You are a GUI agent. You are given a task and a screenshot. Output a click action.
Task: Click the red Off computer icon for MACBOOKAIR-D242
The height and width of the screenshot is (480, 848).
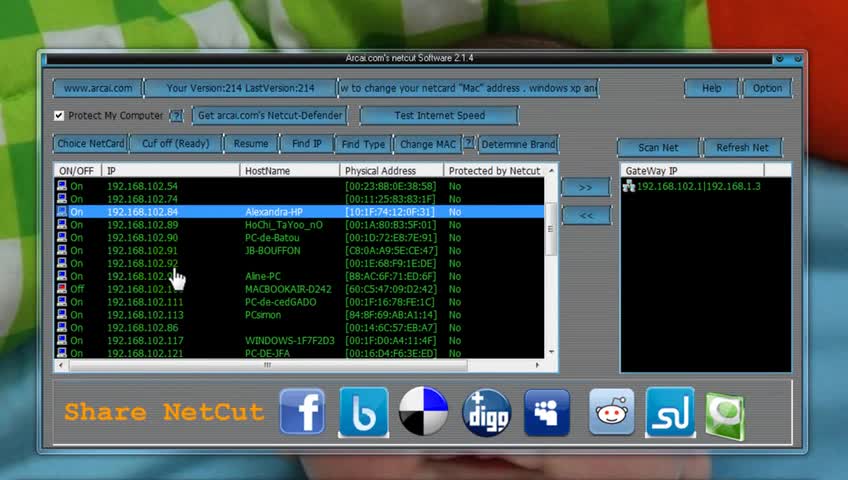click(62, 289)
